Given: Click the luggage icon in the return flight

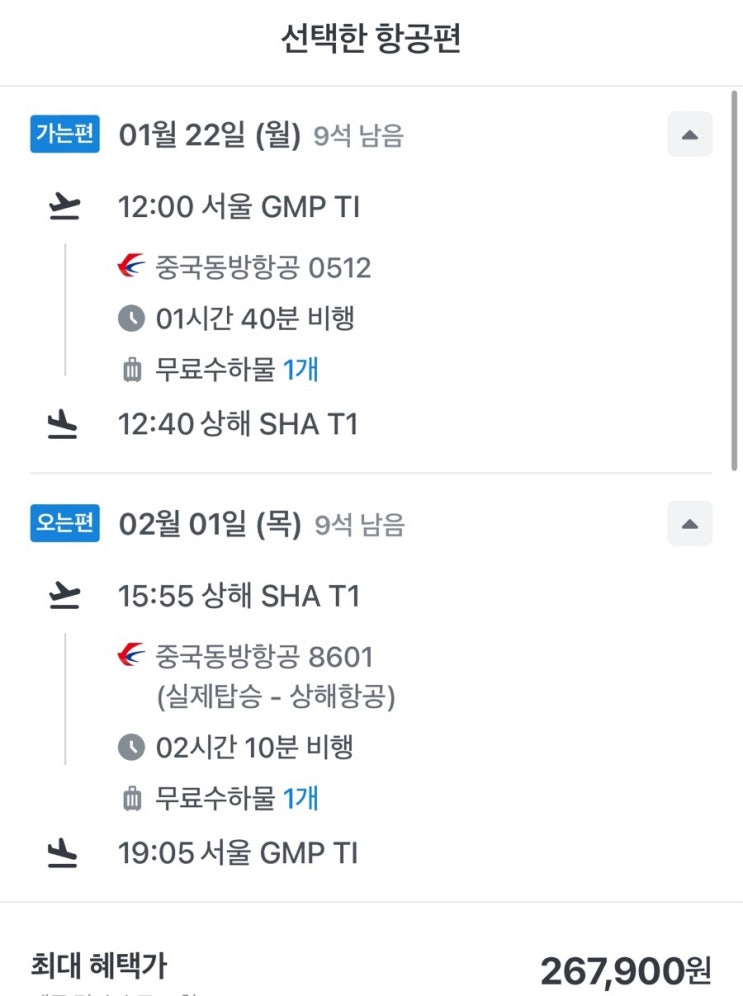Looking at the screenshot, I should 131,798.
